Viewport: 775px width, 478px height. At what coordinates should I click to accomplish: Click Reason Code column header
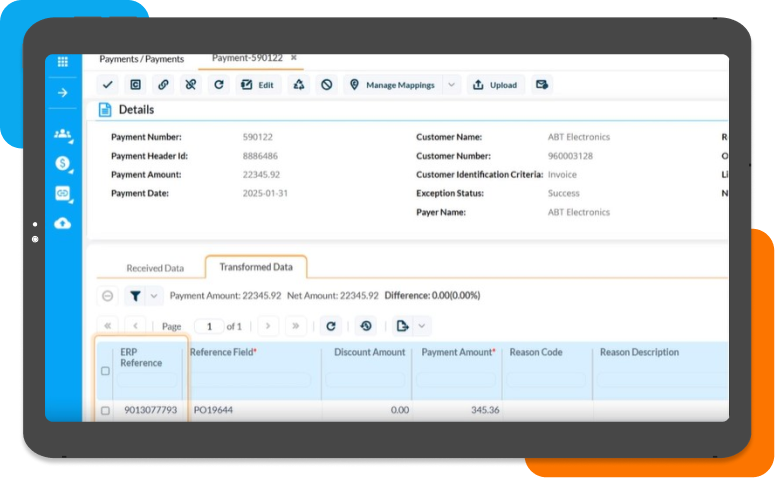[536, 352]
